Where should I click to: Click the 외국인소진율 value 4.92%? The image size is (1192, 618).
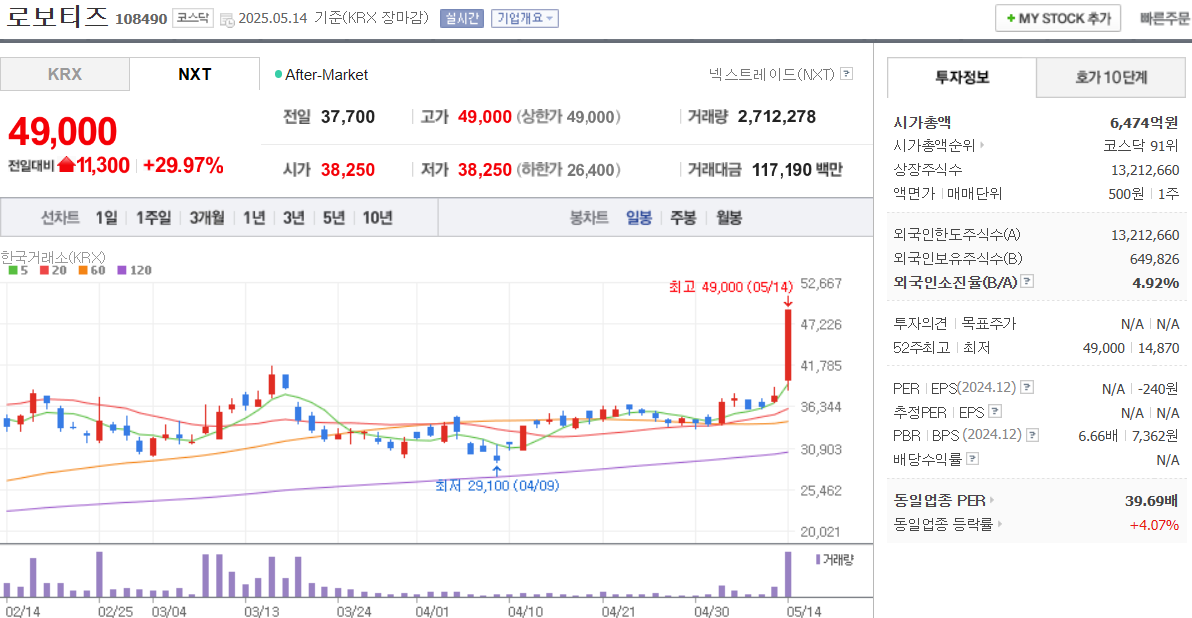1156,283
